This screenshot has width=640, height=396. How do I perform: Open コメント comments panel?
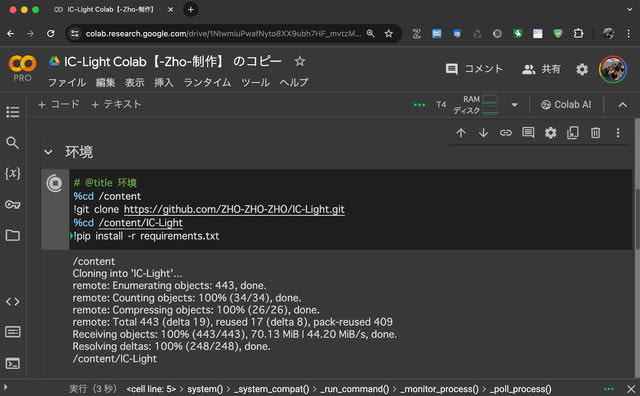point(474,69)
